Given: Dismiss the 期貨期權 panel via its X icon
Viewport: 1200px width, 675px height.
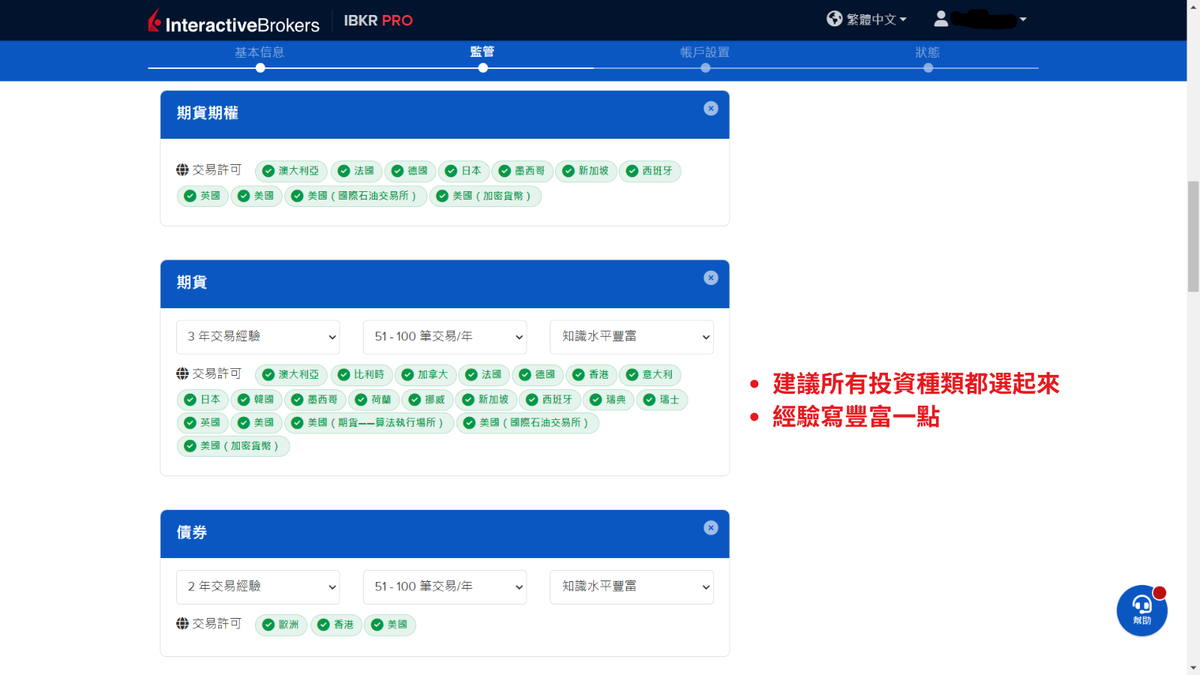Looking at the screenshot, I should [x=710, y=108].
